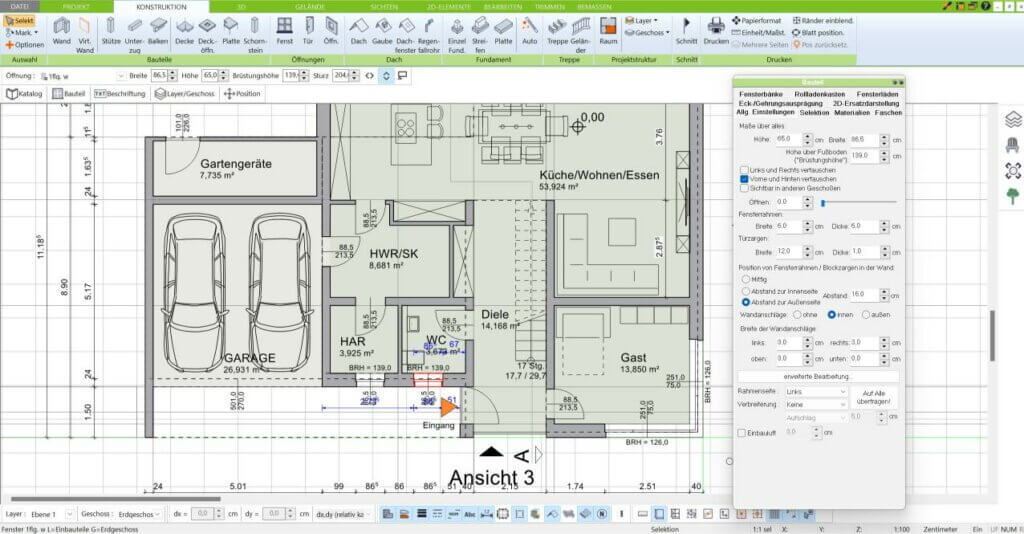Click the Drucken printer icon
The image size is (1024, 534).
point(716,30)
